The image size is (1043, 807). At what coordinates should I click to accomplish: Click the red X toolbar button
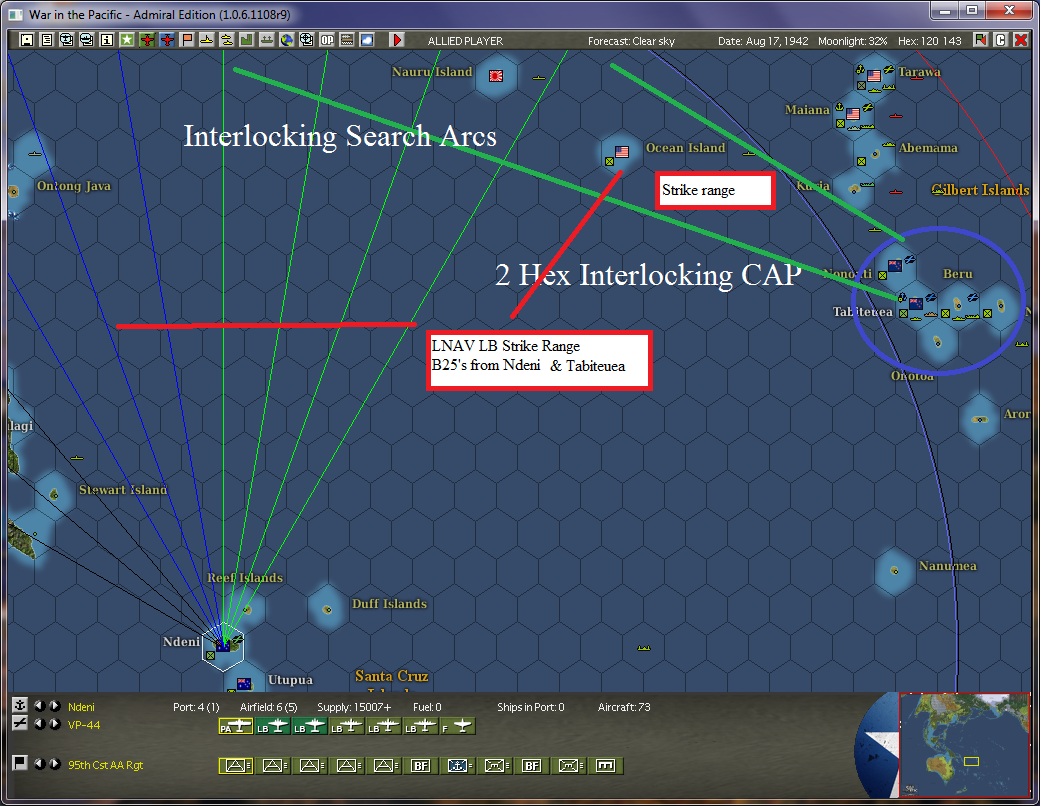(x=1020, y=40)
